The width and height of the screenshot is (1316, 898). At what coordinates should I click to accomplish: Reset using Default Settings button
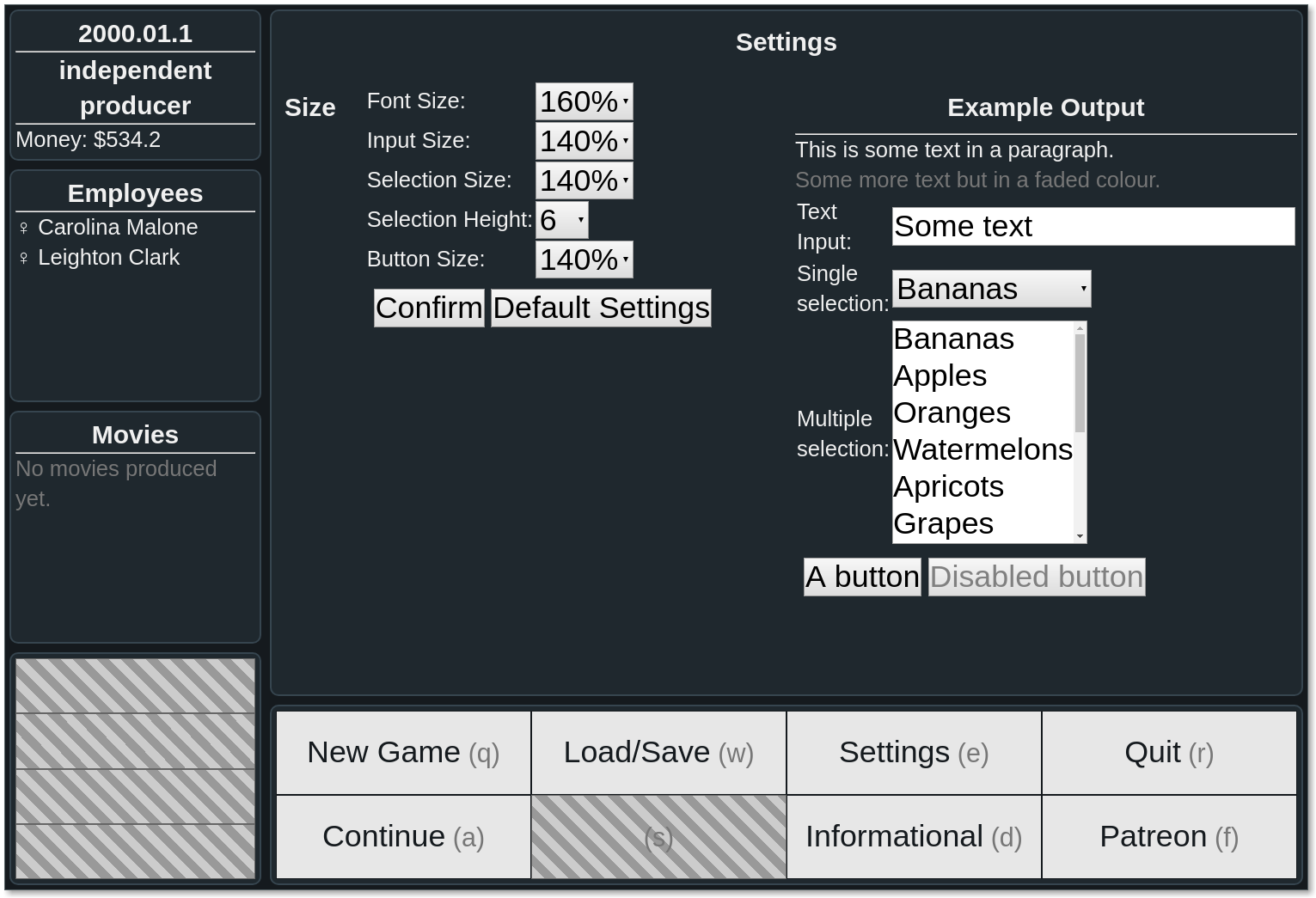point(601,308)
